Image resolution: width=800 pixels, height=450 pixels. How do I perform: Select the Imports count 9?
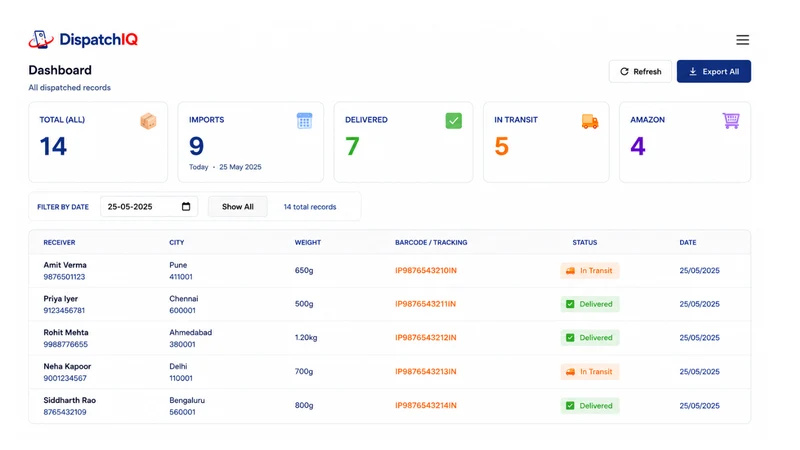(196, 146)
